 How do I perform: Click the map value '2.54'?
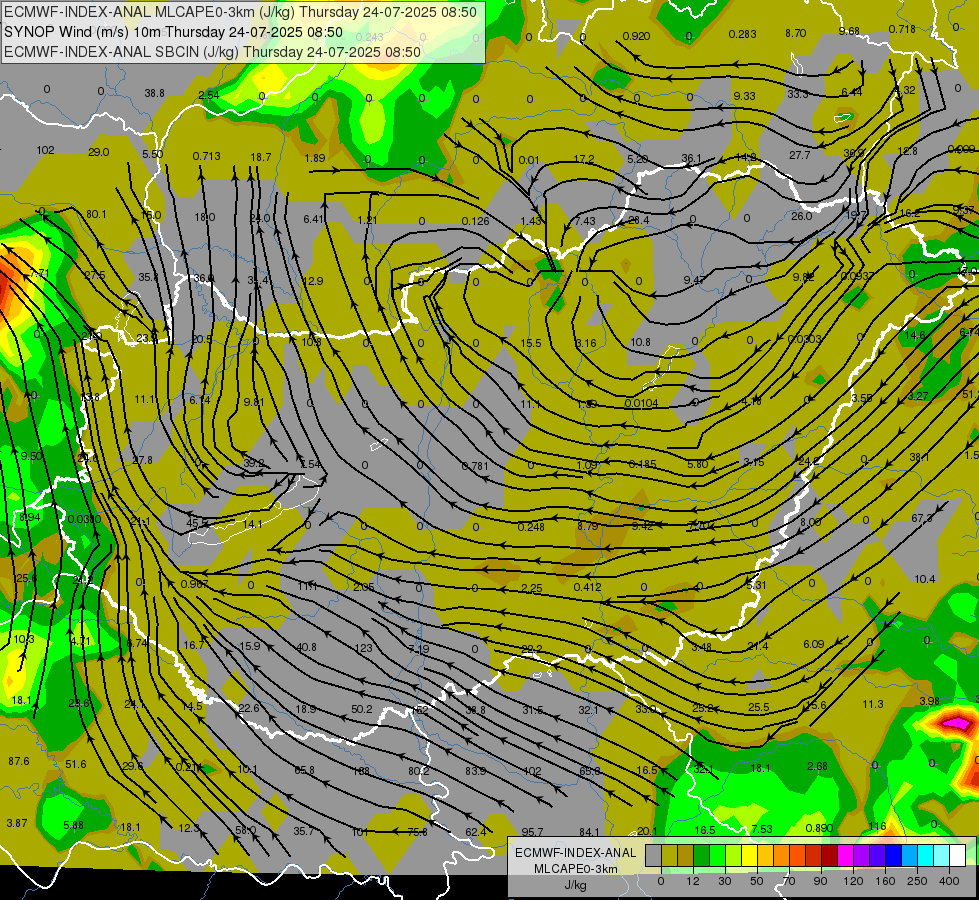(x=209, y=95)
